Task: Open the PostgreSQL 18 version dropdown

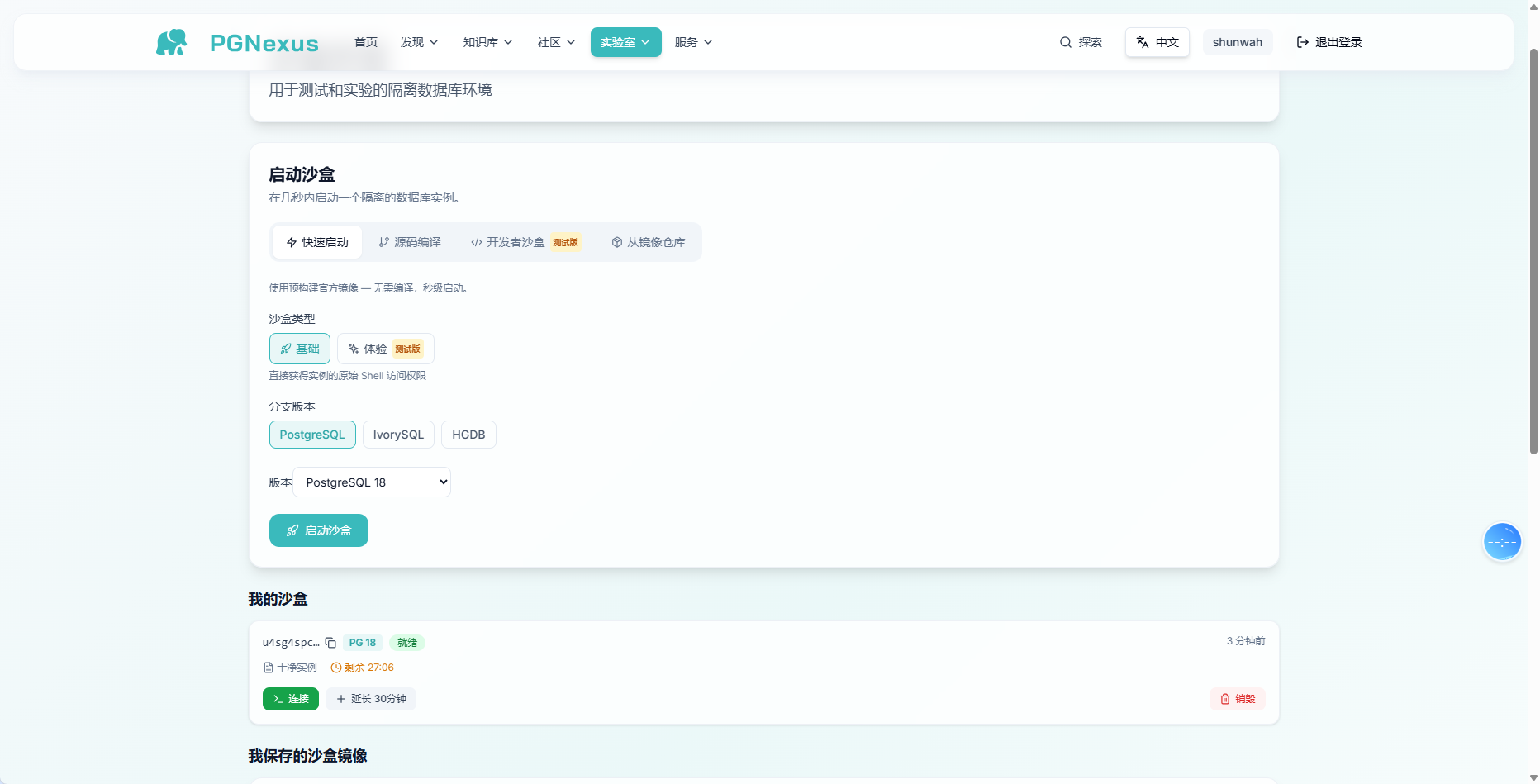Action: pyautogui.click(x=372, y=482)
